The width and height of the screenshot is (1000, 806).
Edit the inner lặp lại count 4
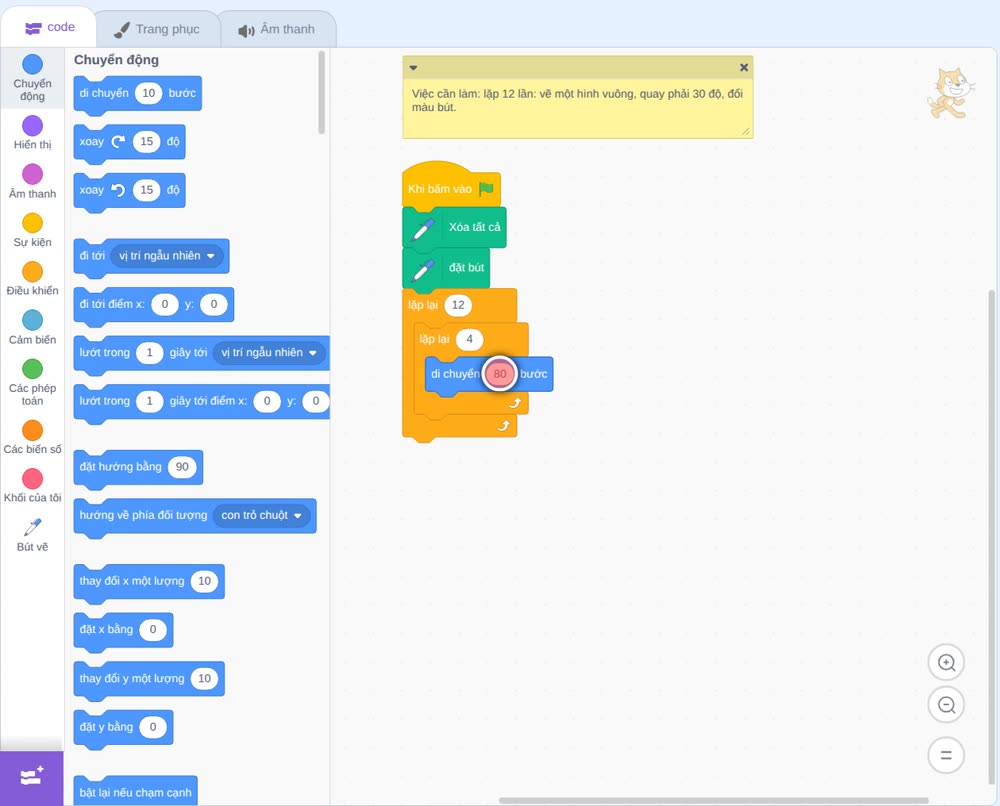pos(469,339)
